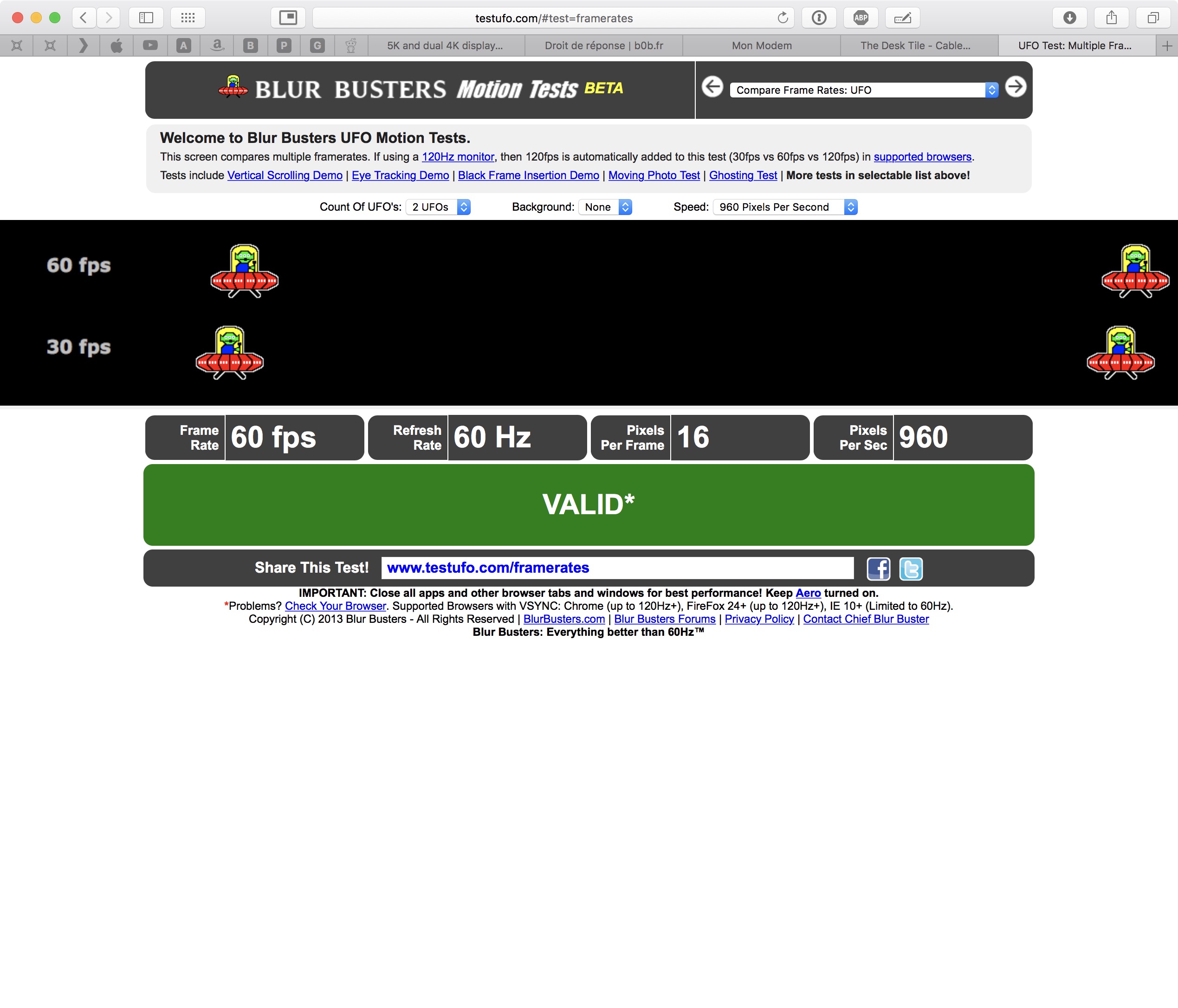Click the supported browsers link
This screenshot has width=1178, height=1008.
click(x=922, y=157)
